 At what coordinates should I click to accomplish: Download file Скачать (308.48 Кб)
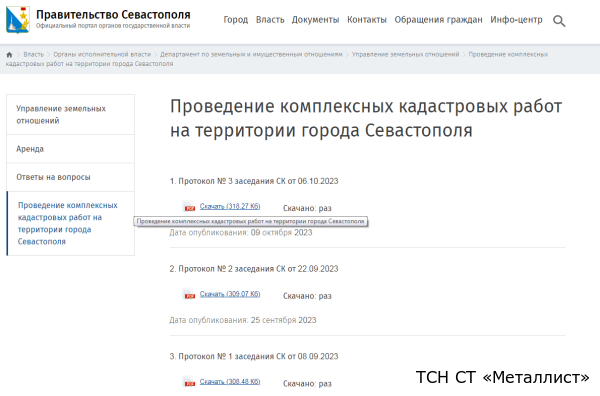[230, 381]
